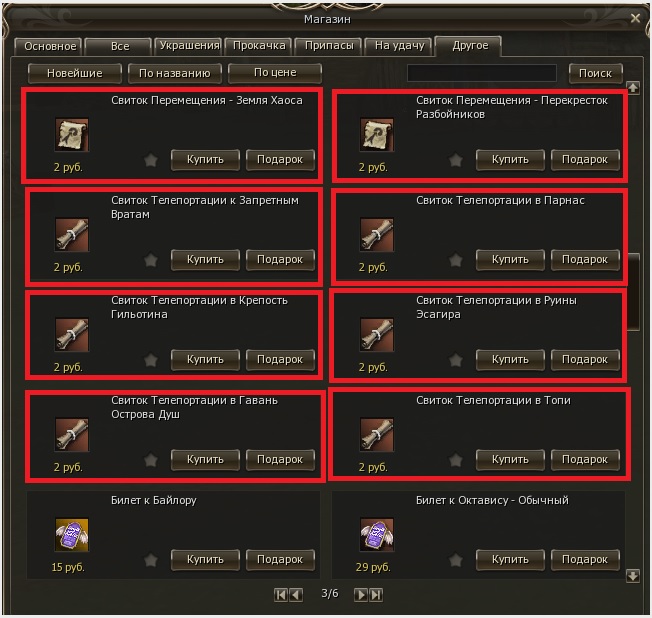Viewport: 652px width, 618px height.
Task: Switch to the Украшения tab
Action: pos(189,46)
